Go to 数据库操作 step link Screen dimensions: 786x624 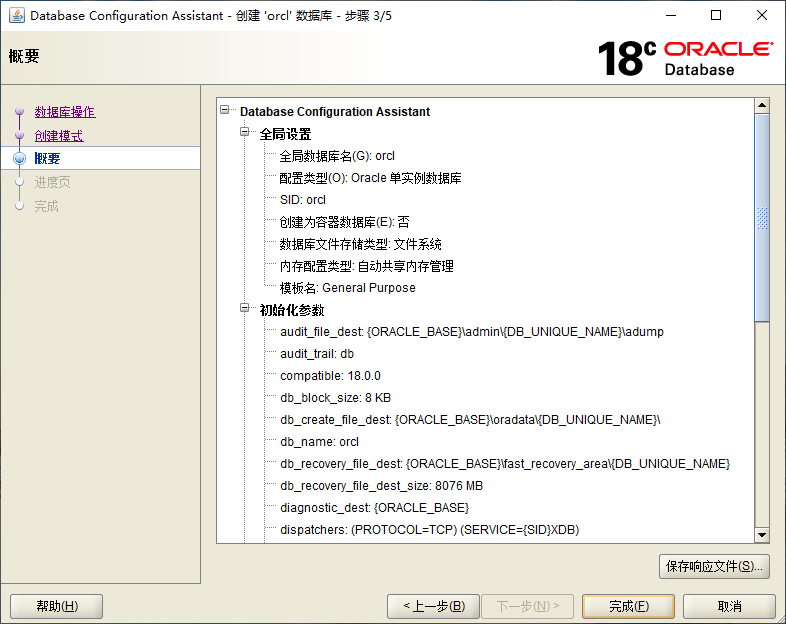[x=65, y=112]
